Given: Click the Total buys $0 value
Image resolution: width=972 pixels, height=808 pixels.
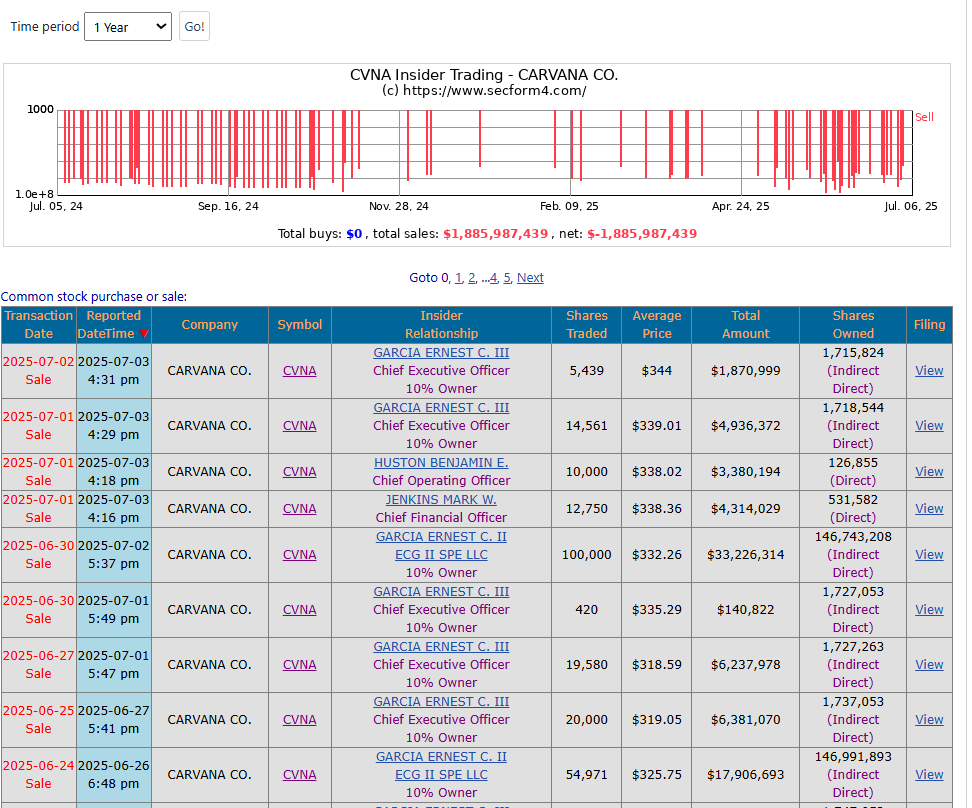Looking at the screenshot, I should (x=354, y=234).
